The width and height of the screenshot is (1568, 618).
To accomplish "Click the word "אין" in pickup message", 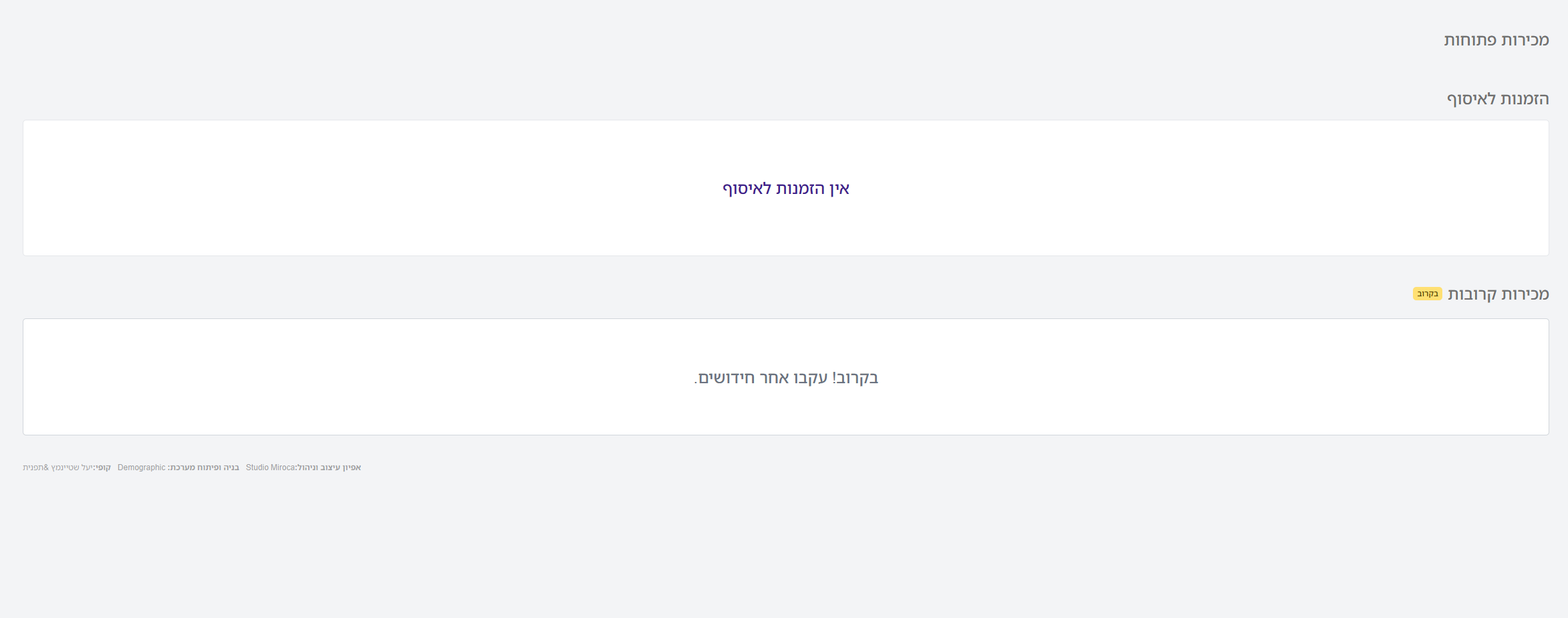I will coord(839,189).
